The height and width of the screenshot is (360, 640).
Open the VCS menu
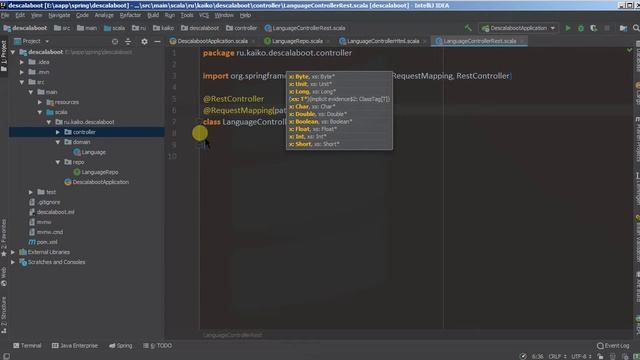click(204, 15)
